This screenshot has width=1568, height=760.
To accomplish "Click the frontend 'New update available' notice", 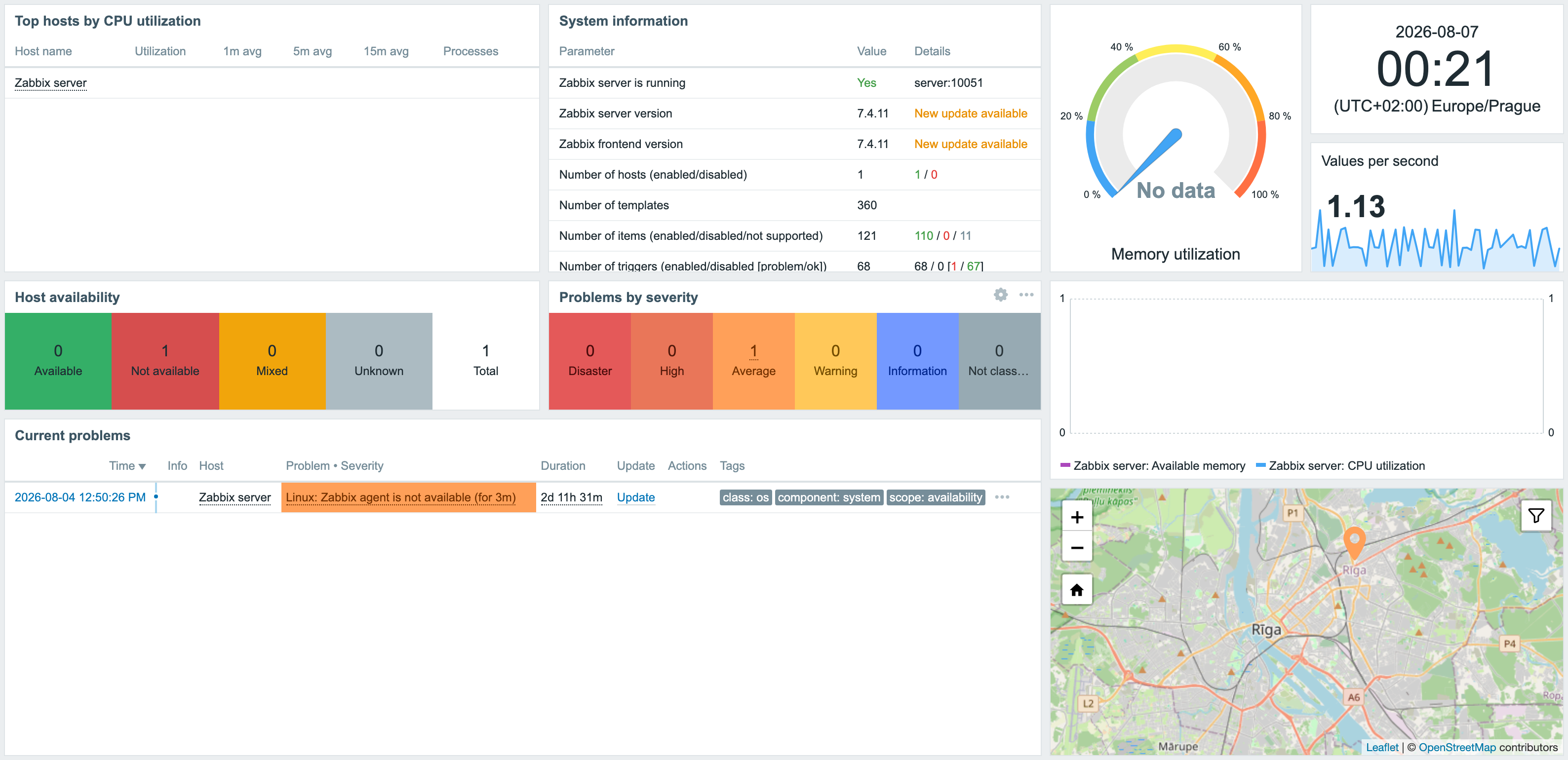I will pos(970,144).
